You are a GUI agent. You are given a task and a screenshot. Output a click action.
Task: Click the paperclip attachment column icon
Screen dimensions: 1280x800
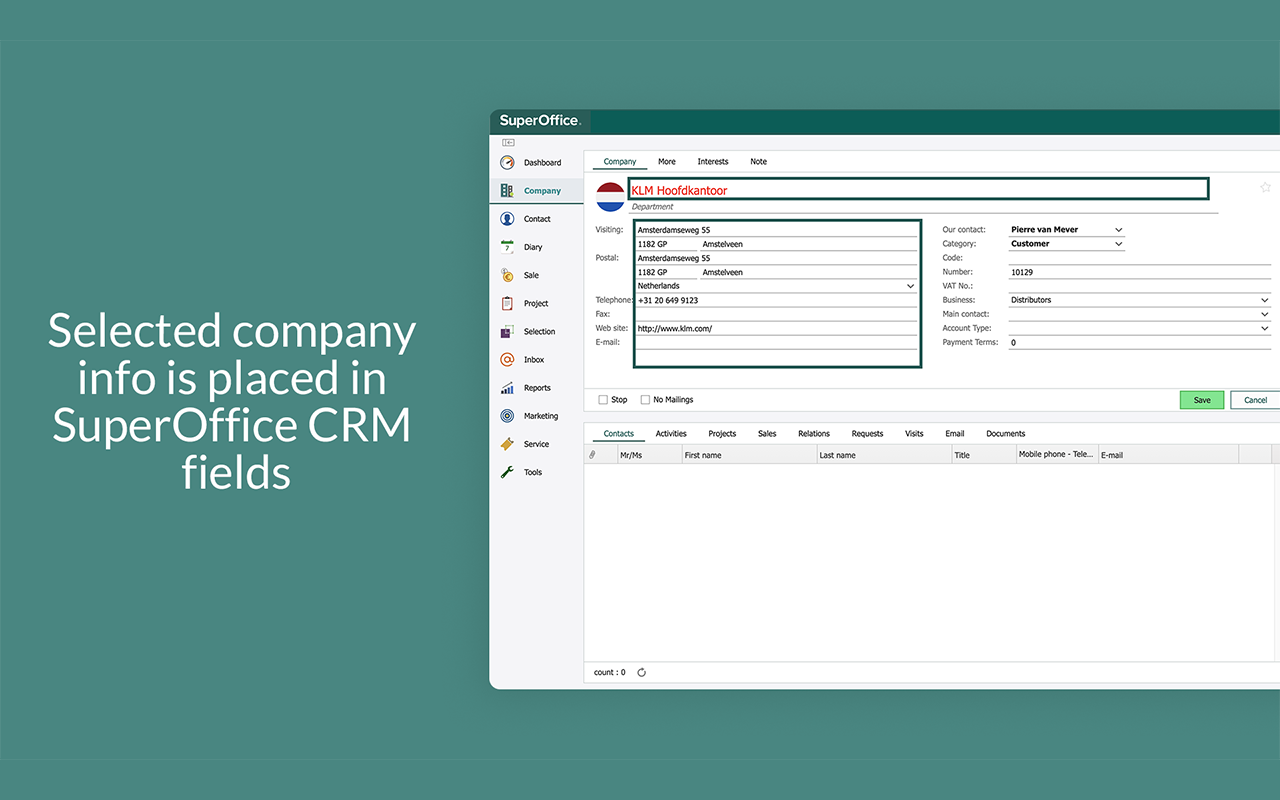pos(592,455)
